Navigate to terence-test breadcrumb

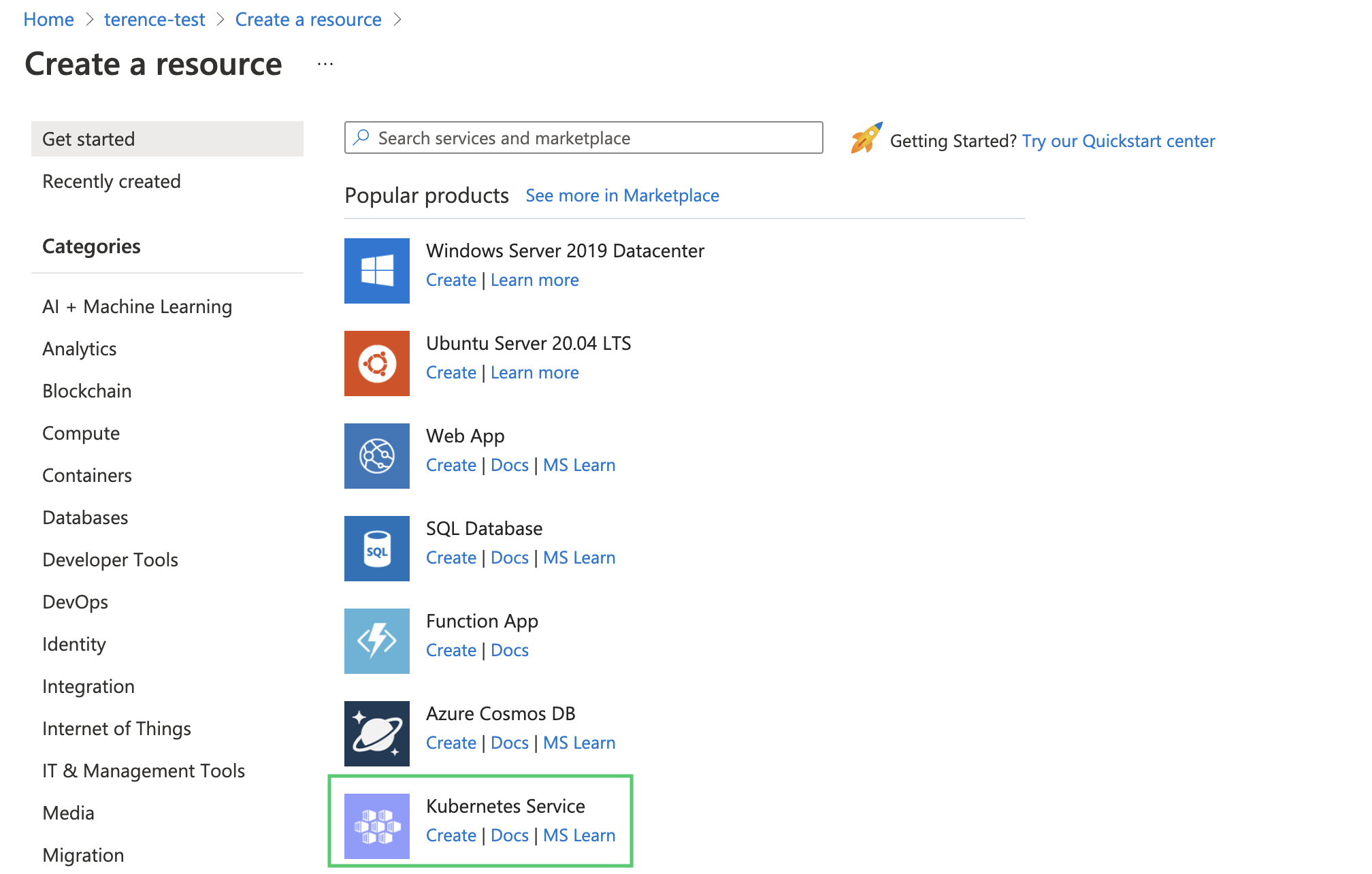[154, 19]
